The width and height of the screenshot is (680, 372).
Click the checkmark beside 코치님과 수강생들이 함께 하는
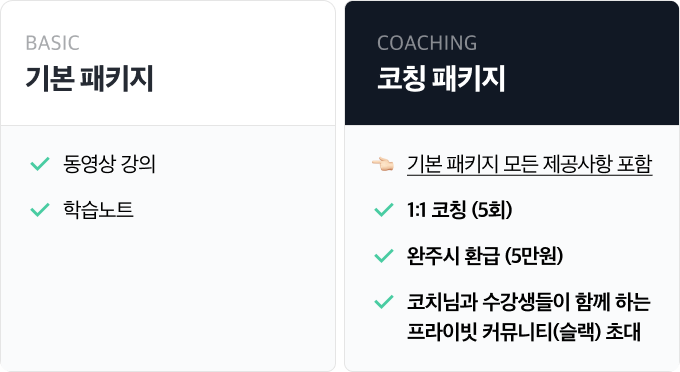click(x=384, y=302)
